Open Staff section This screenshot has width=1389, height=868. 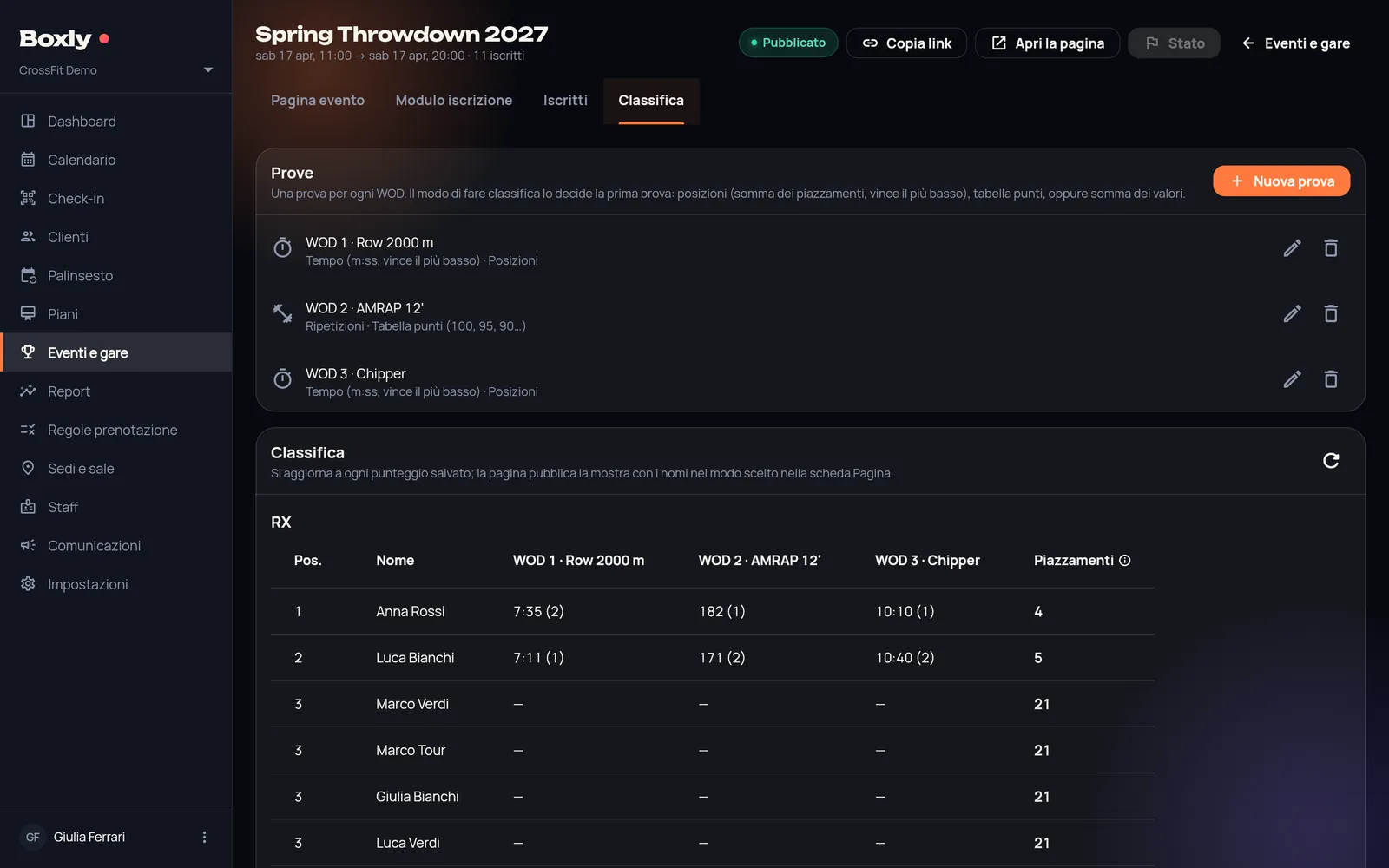[115, 507]
